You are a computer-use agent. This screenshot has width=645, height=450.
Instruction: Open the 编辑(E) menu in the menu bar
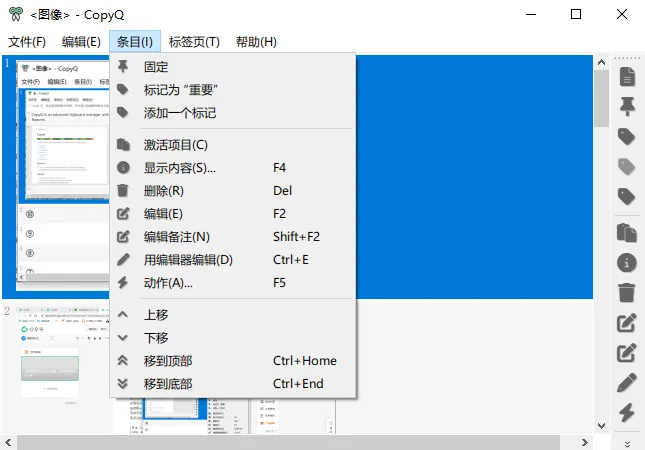tap(81, 42)
